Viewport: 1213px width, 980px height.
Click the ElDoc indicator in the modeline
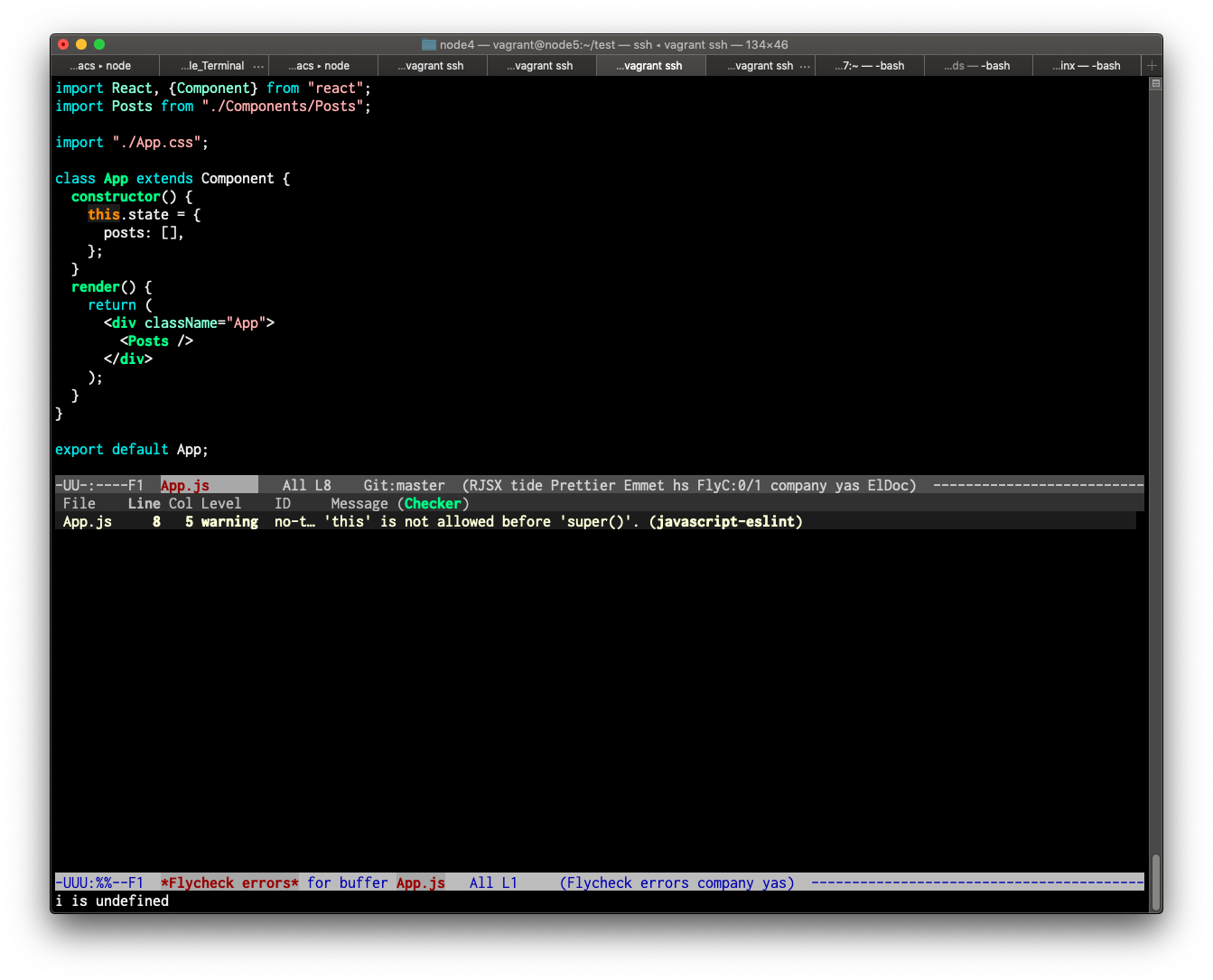pos(891,485)
